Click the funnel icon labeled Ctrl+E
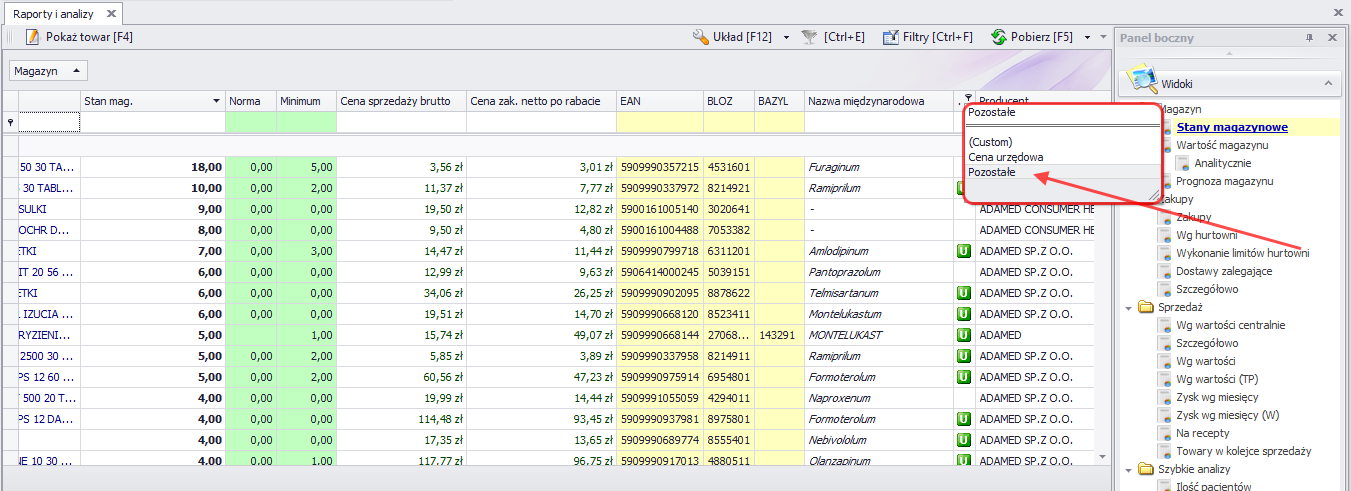Image resolution: width=1351 pixels, height=491 pixels. 810,37
